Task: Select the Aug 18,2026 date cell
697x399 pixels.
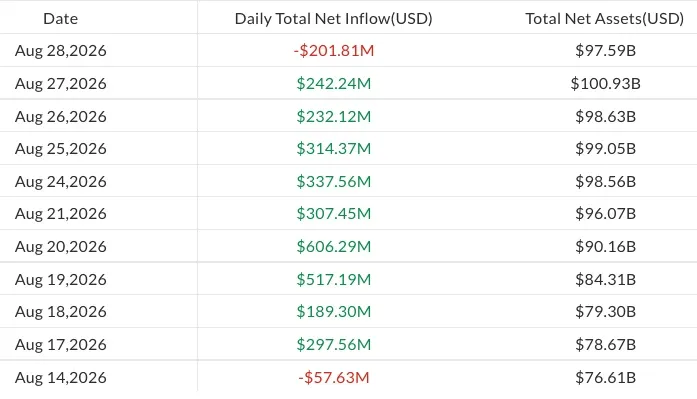Action: tap(60, 311)
